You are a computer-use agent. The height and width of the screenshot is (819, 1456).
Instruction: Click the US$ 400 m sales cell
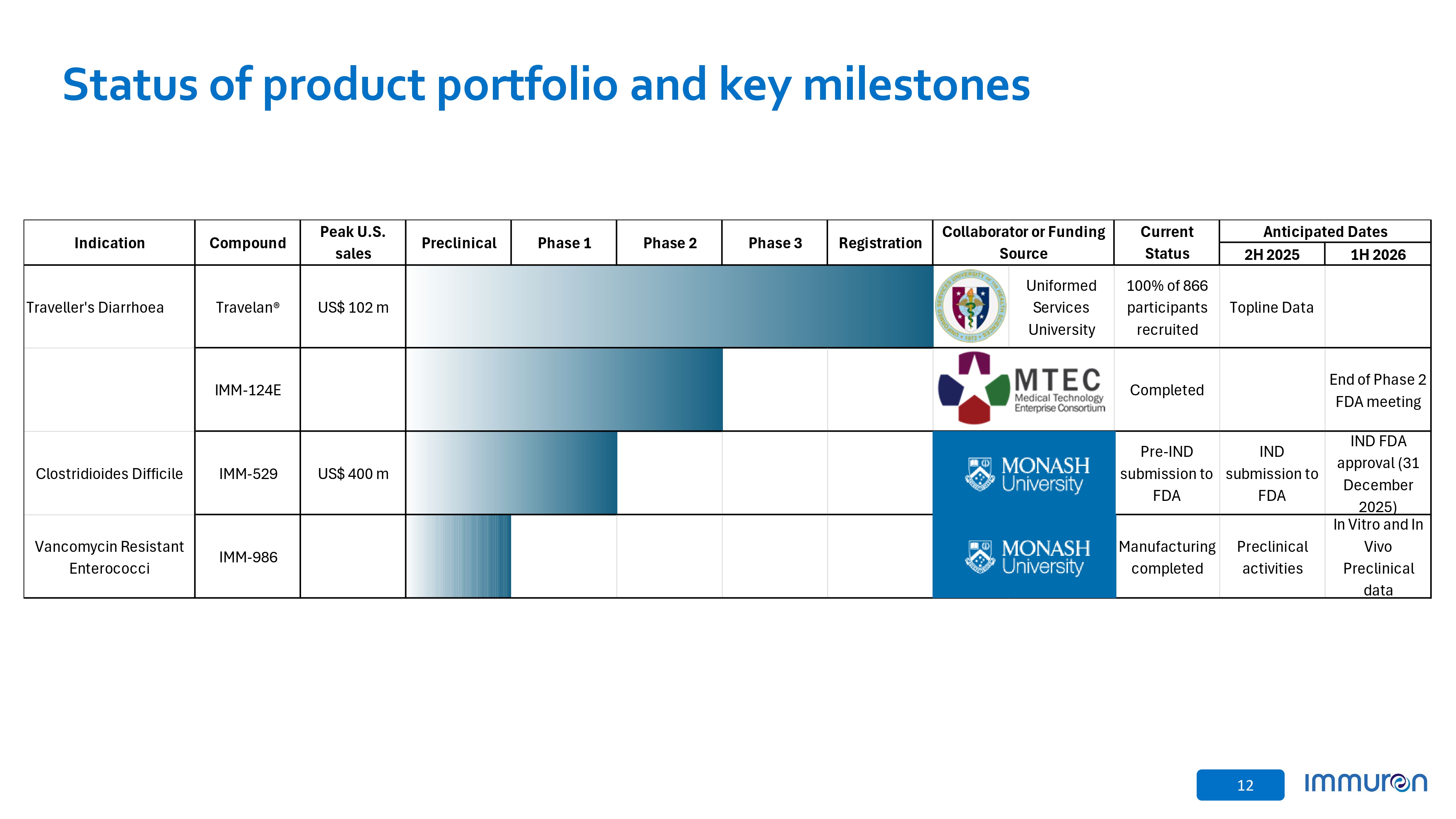(353, 474)
